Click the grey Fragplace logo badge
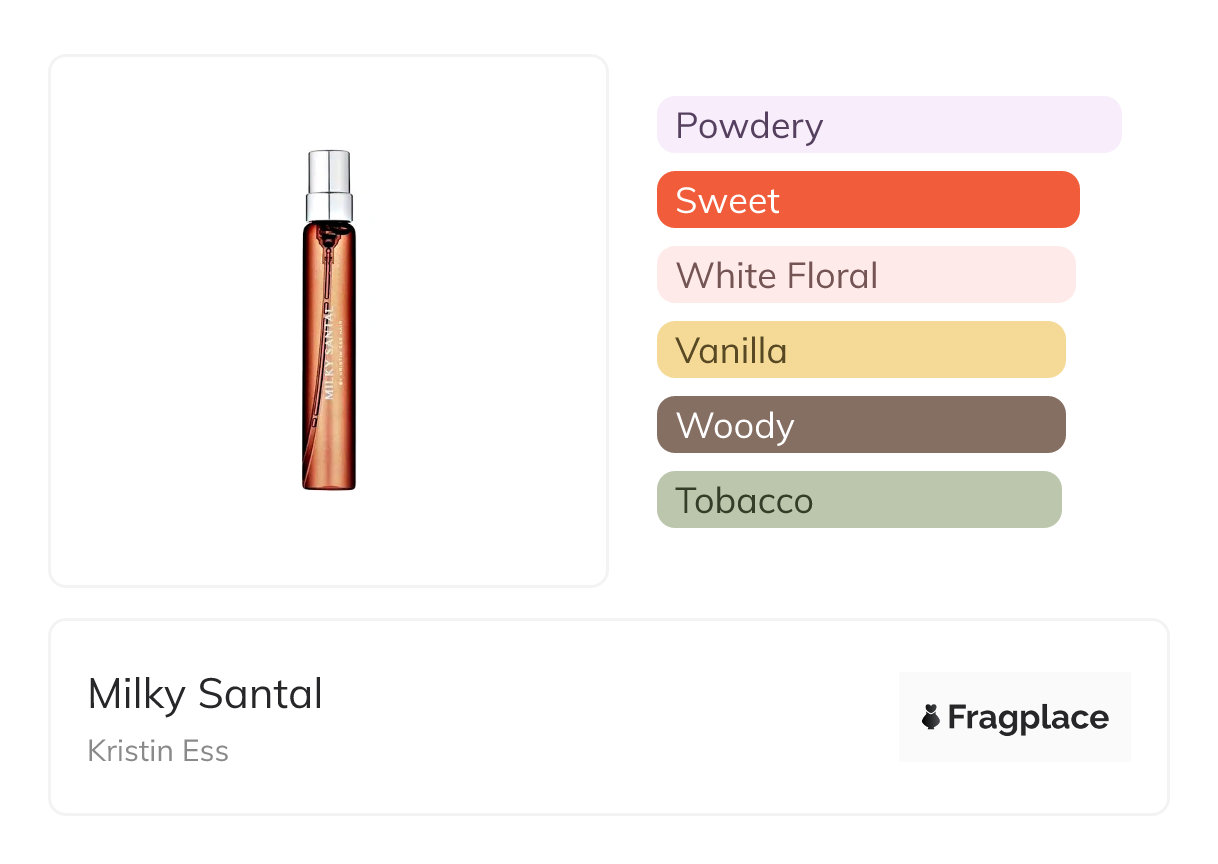 (x=1015, y=690)
